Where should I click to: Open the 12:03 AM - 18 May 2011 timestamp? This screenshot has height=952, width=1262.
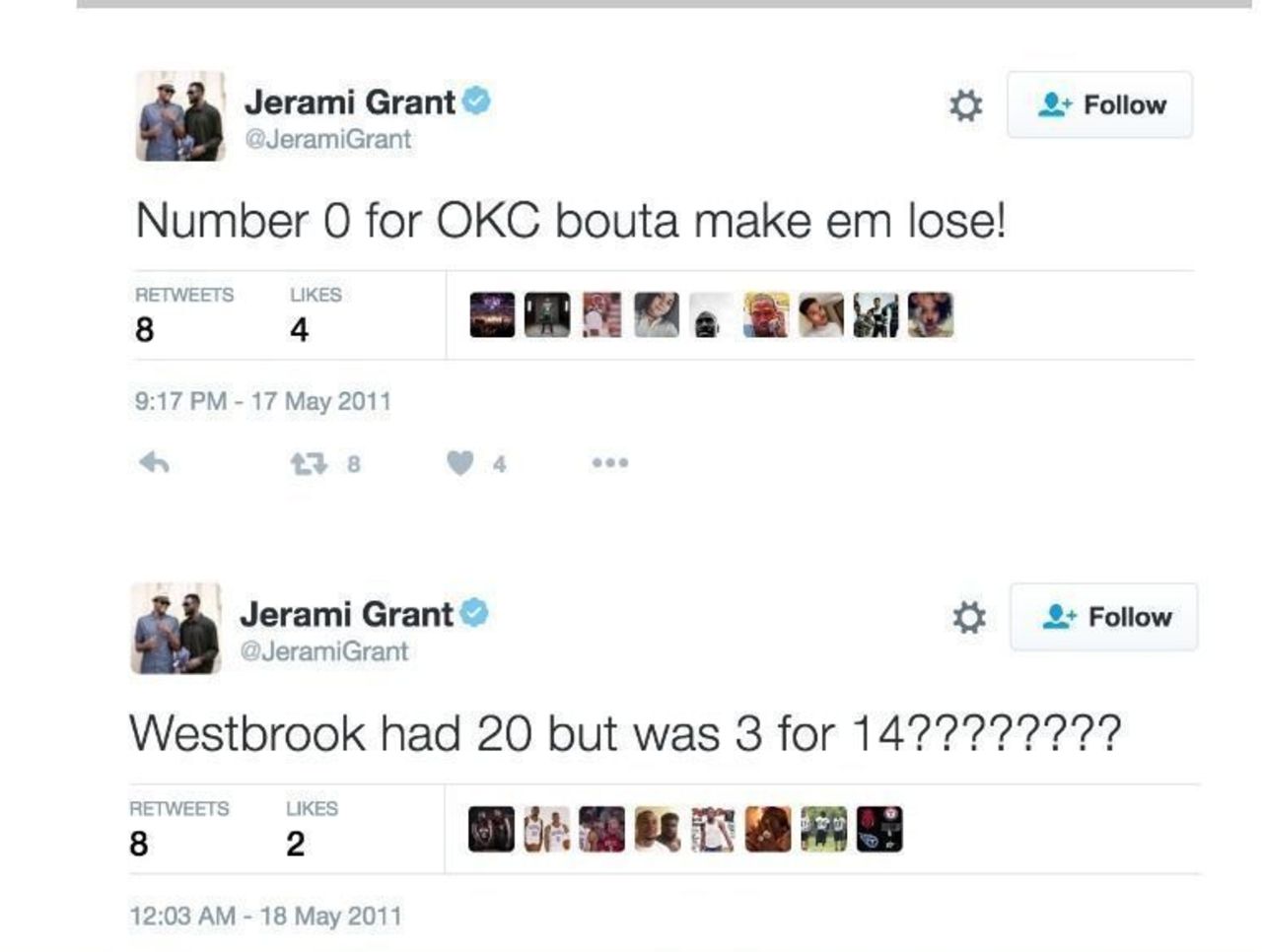266,916
